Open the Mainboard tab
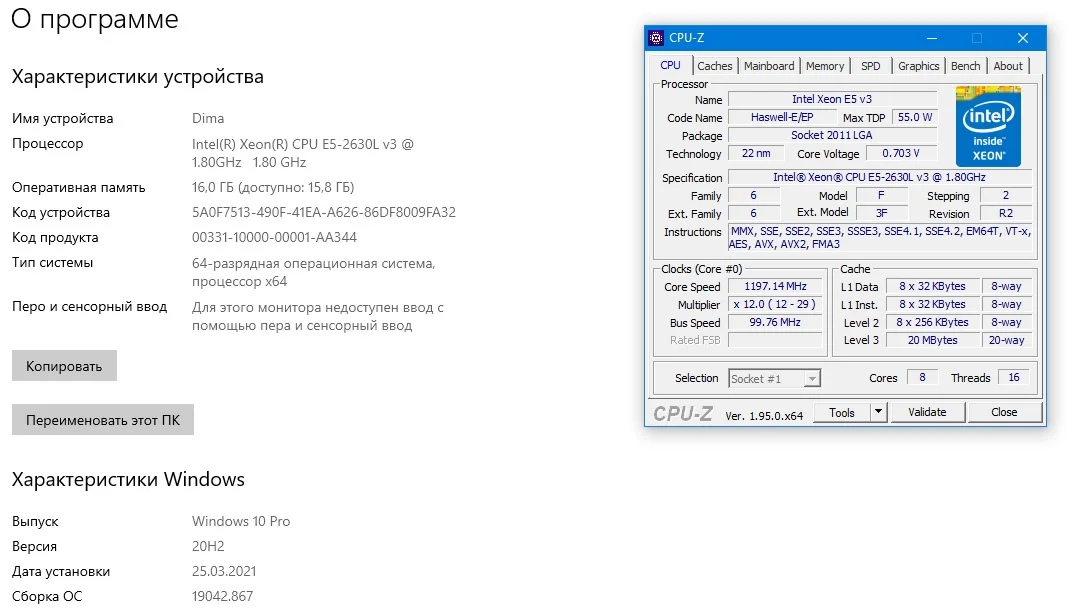1077x608 pixels. (x=769, y=66)
